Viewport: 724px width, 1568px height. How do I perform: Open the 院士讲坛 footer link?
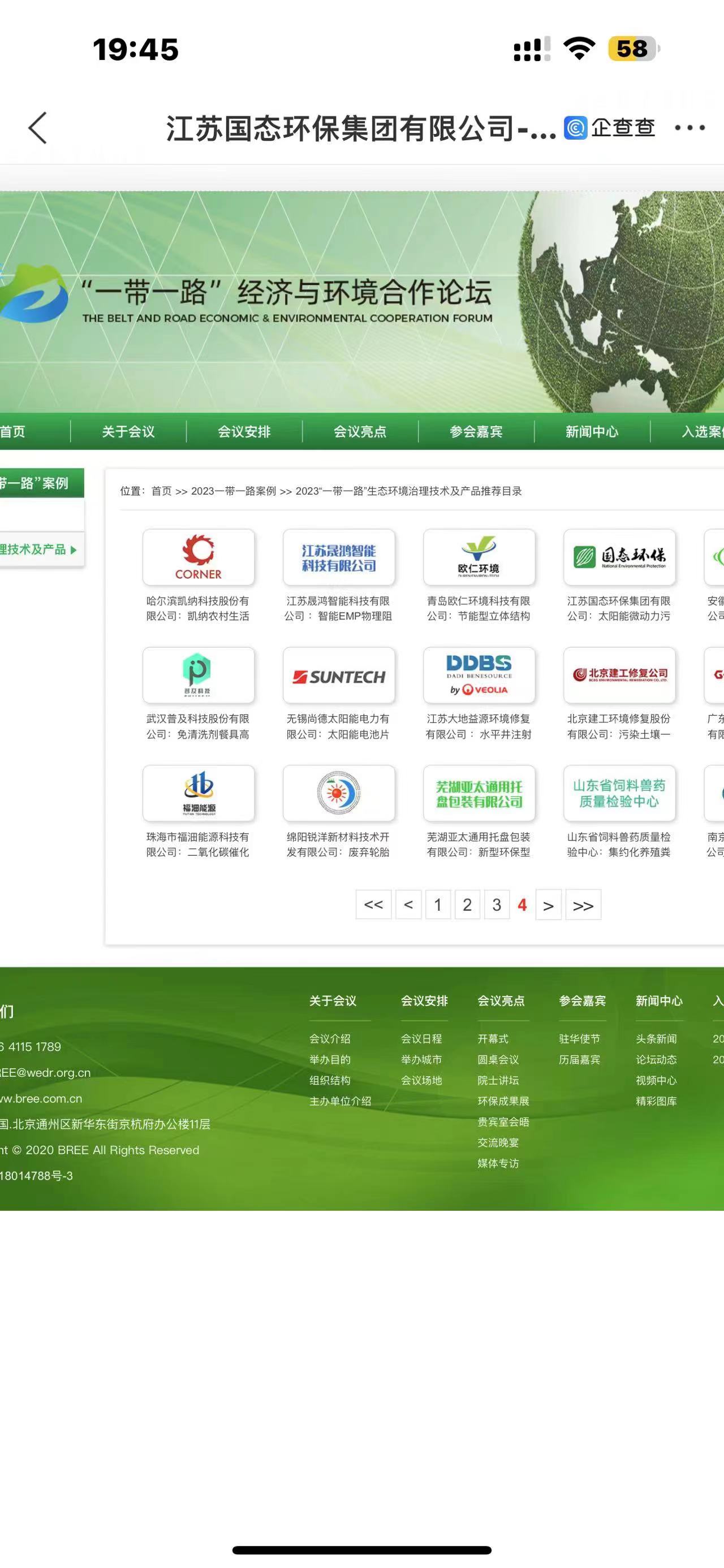click(498, 1080)
